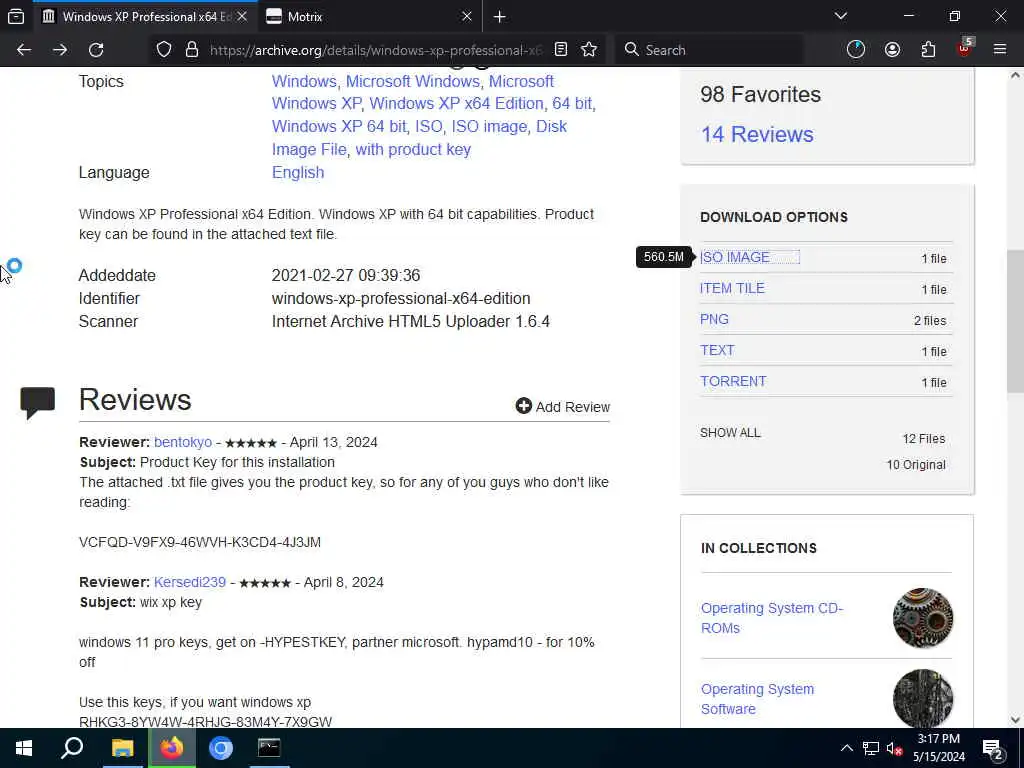Switch to the Motrix tab
The image size is (1024, 768).
coord(370,17)
